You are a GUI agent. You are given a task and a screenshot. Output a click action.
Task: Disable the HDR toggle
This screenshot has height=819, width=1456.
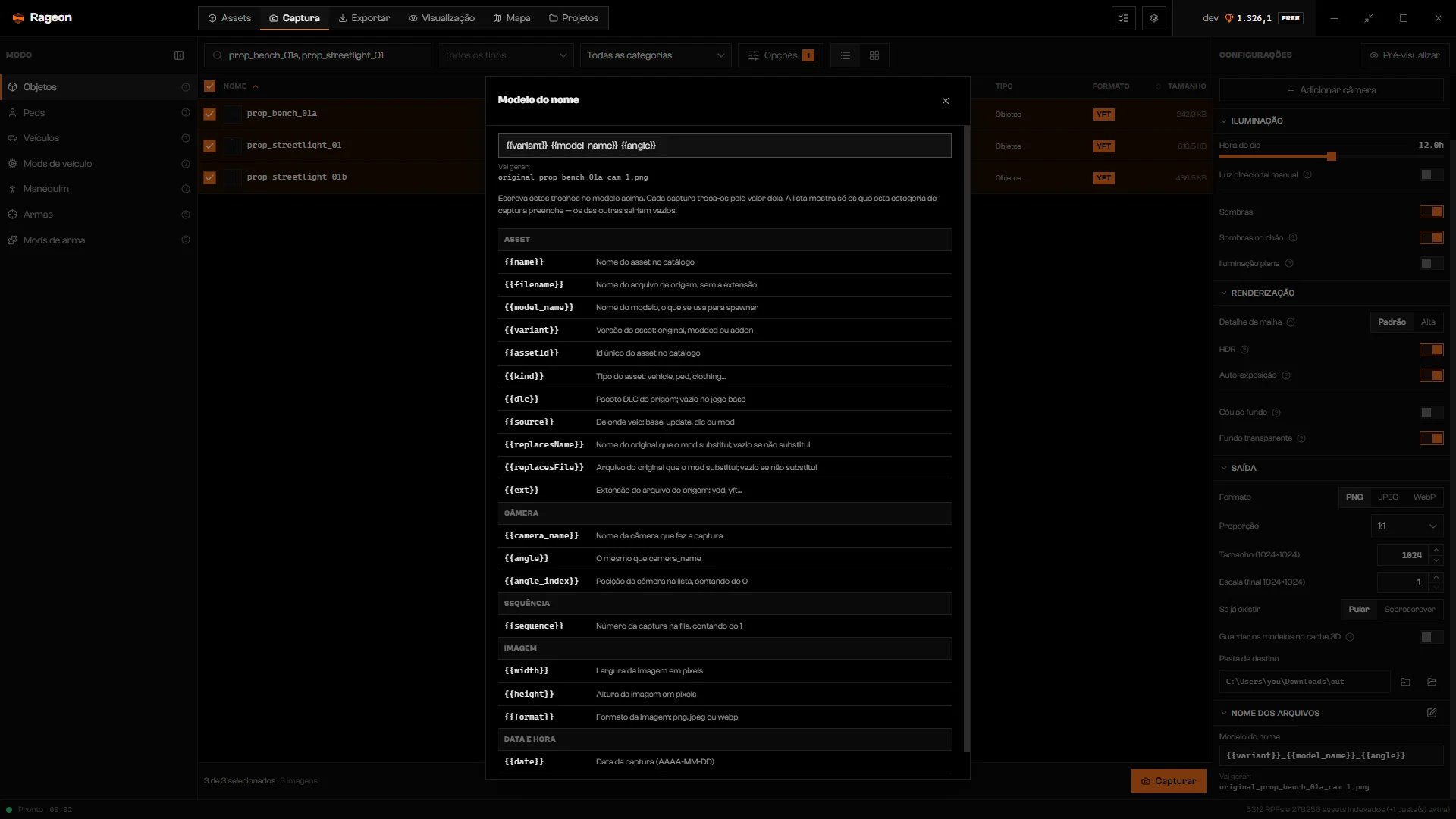coord(1431,350)
